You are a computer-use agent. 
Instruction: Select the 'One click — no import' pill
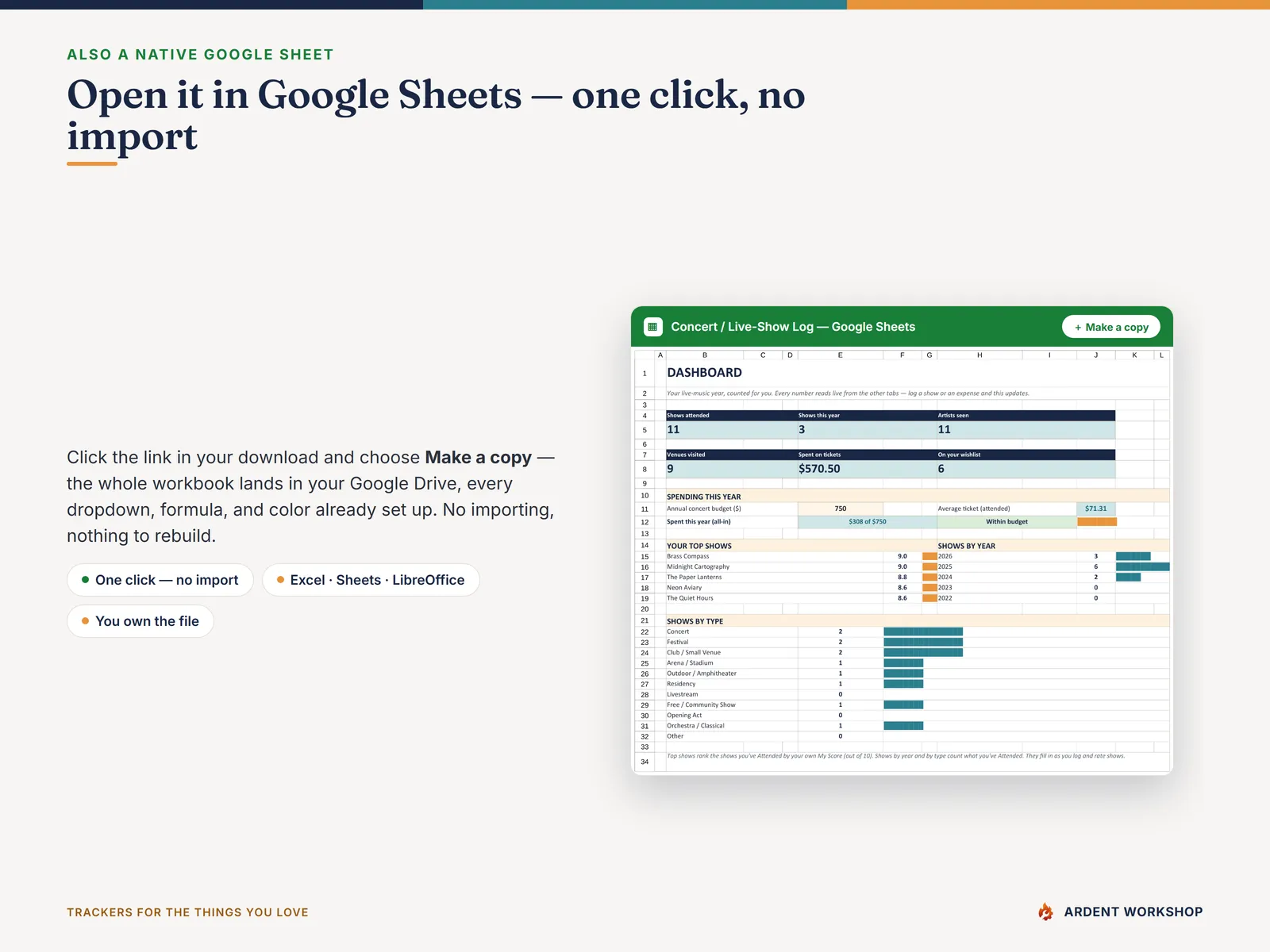pos(160,580)
